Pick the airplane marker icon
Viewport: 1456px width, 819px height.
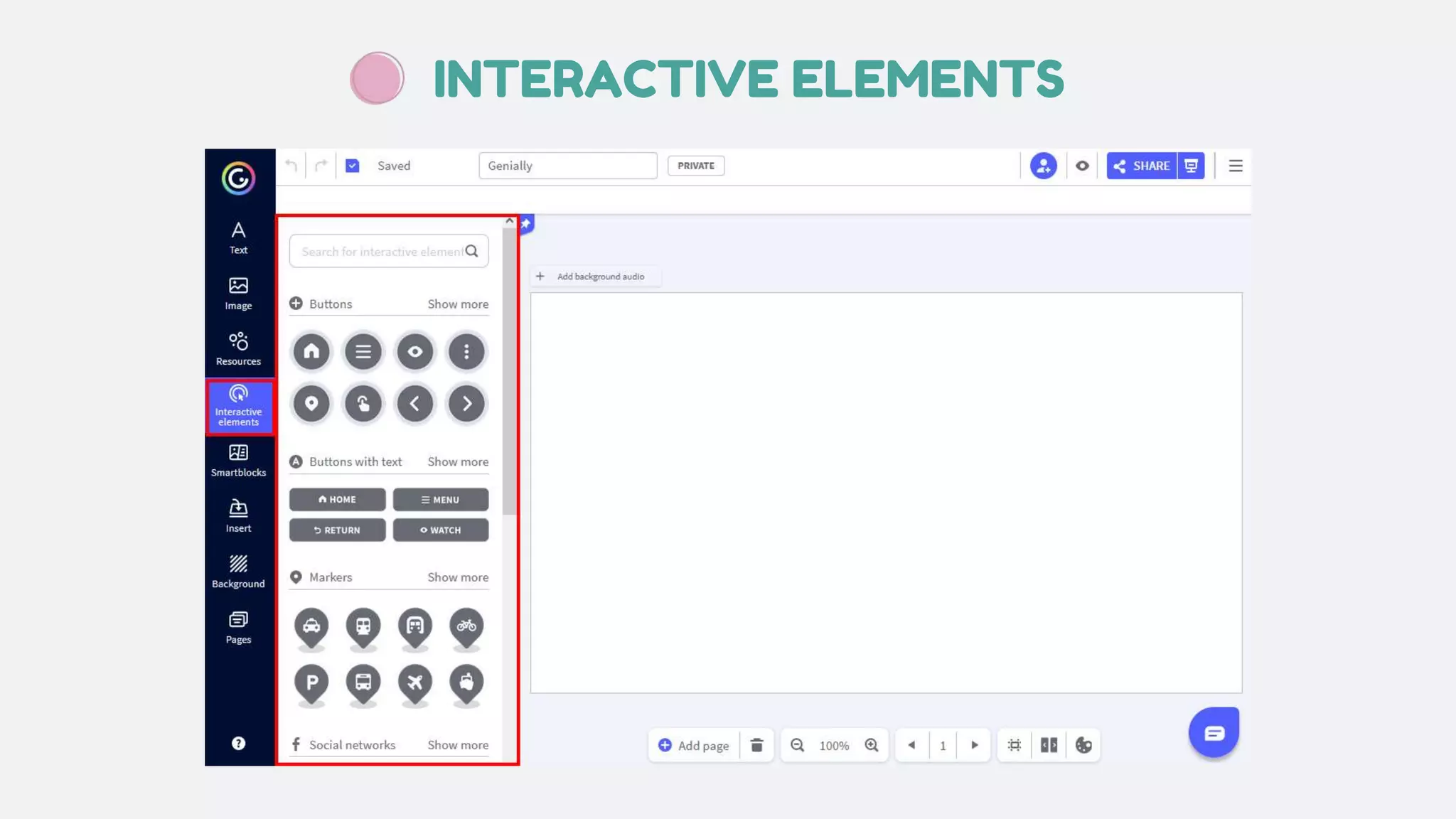(x=414, y=682)
